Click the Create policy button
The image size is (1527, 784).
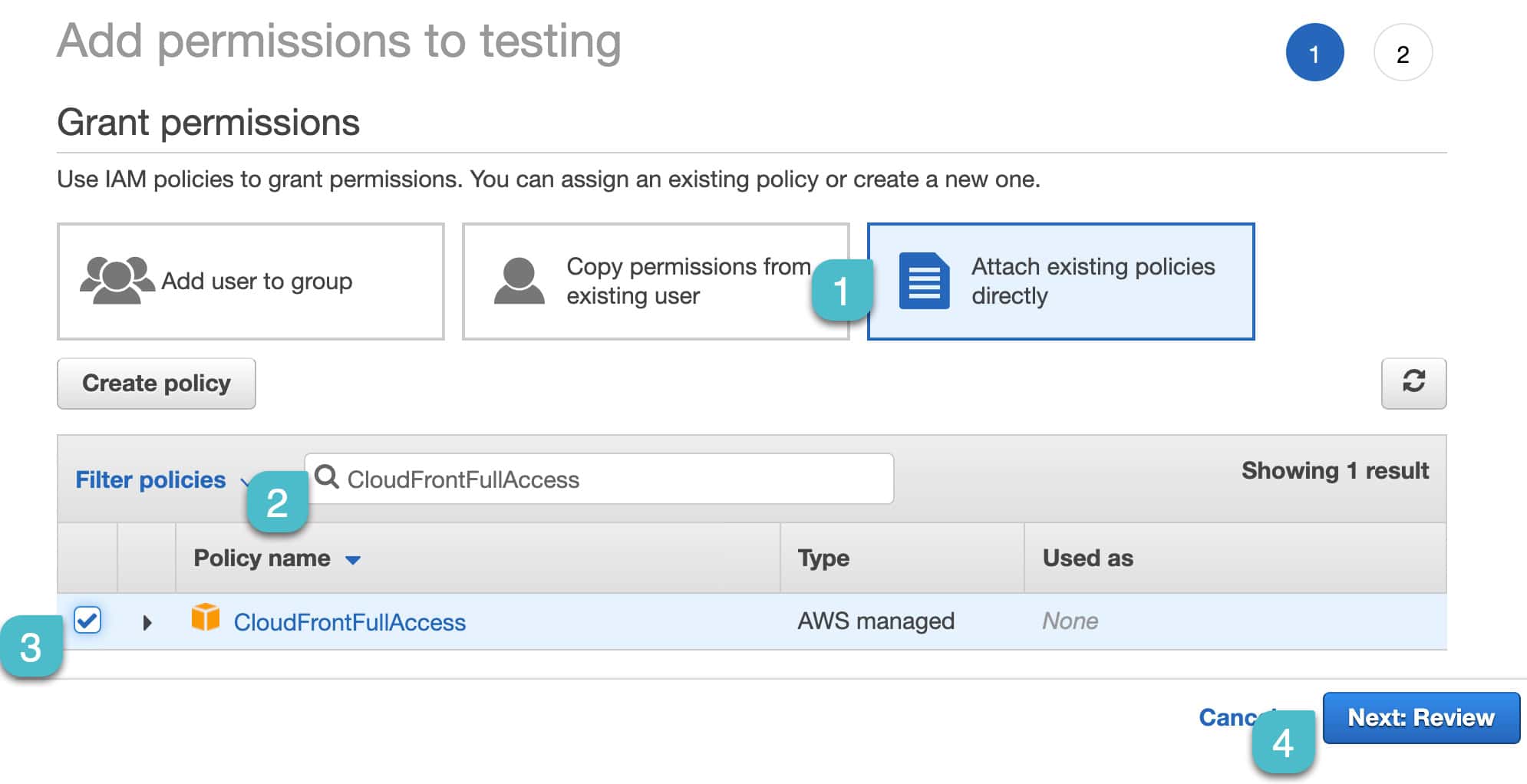157,384
